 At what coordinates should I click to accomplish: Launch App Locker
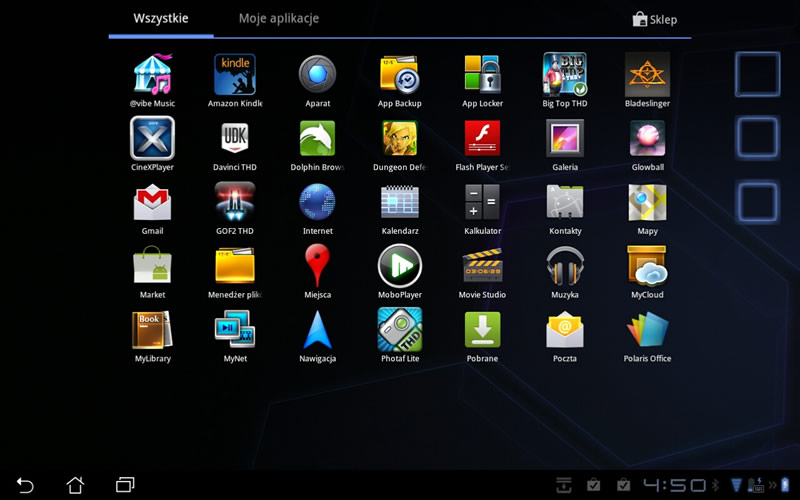(482, 75)
